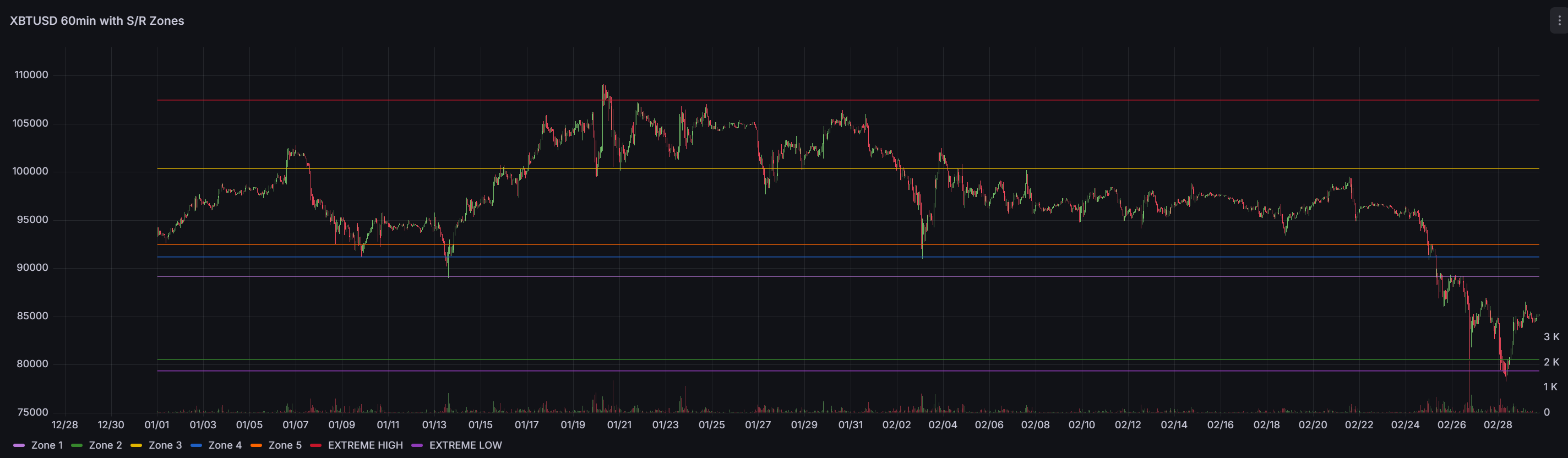Click the green Zone 2 legend color marker
Viewport: 1568px width, 458px height.
click(77, 446)
